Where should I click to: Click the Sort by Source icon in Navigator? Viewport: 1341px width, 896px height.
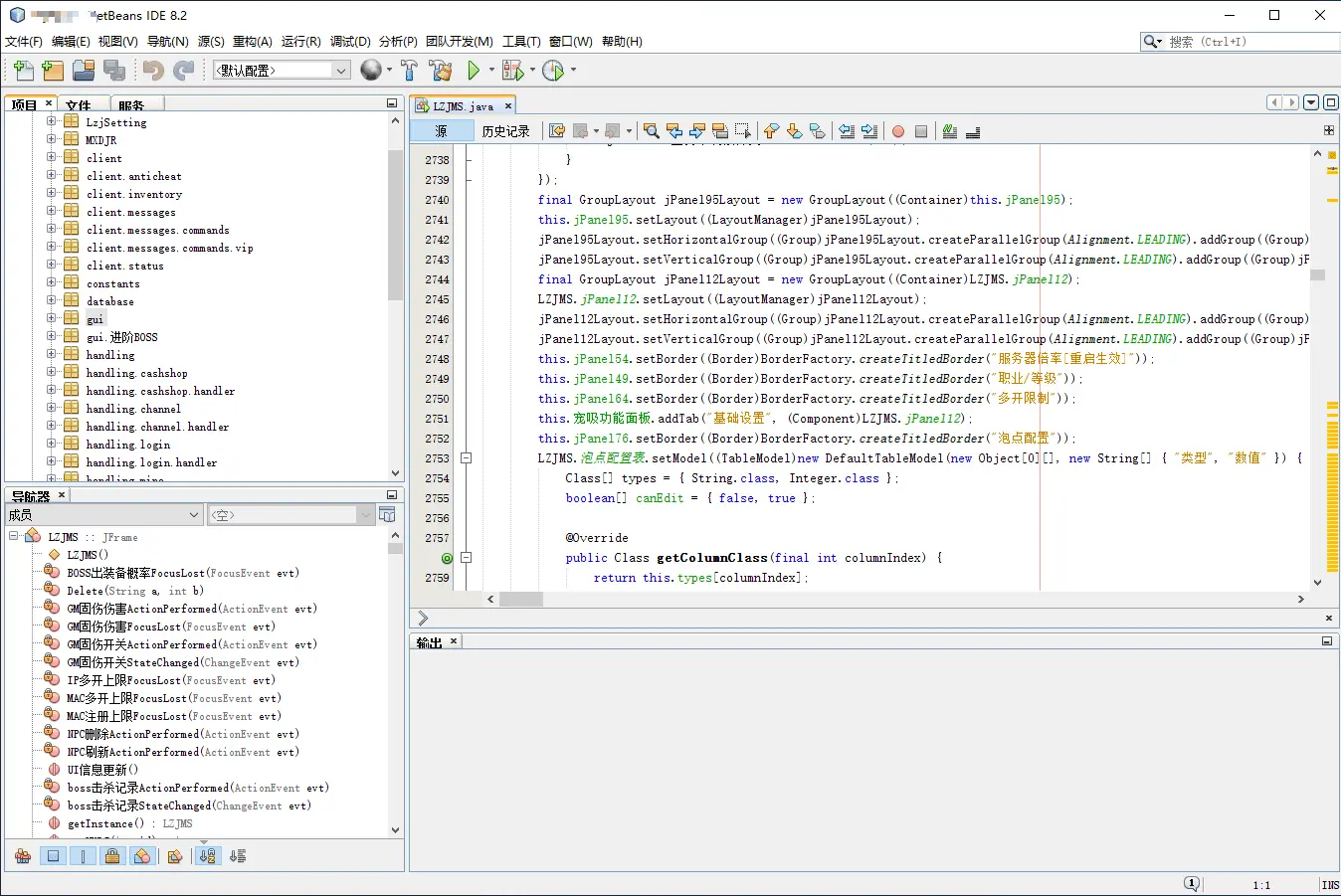coord(238,856)
